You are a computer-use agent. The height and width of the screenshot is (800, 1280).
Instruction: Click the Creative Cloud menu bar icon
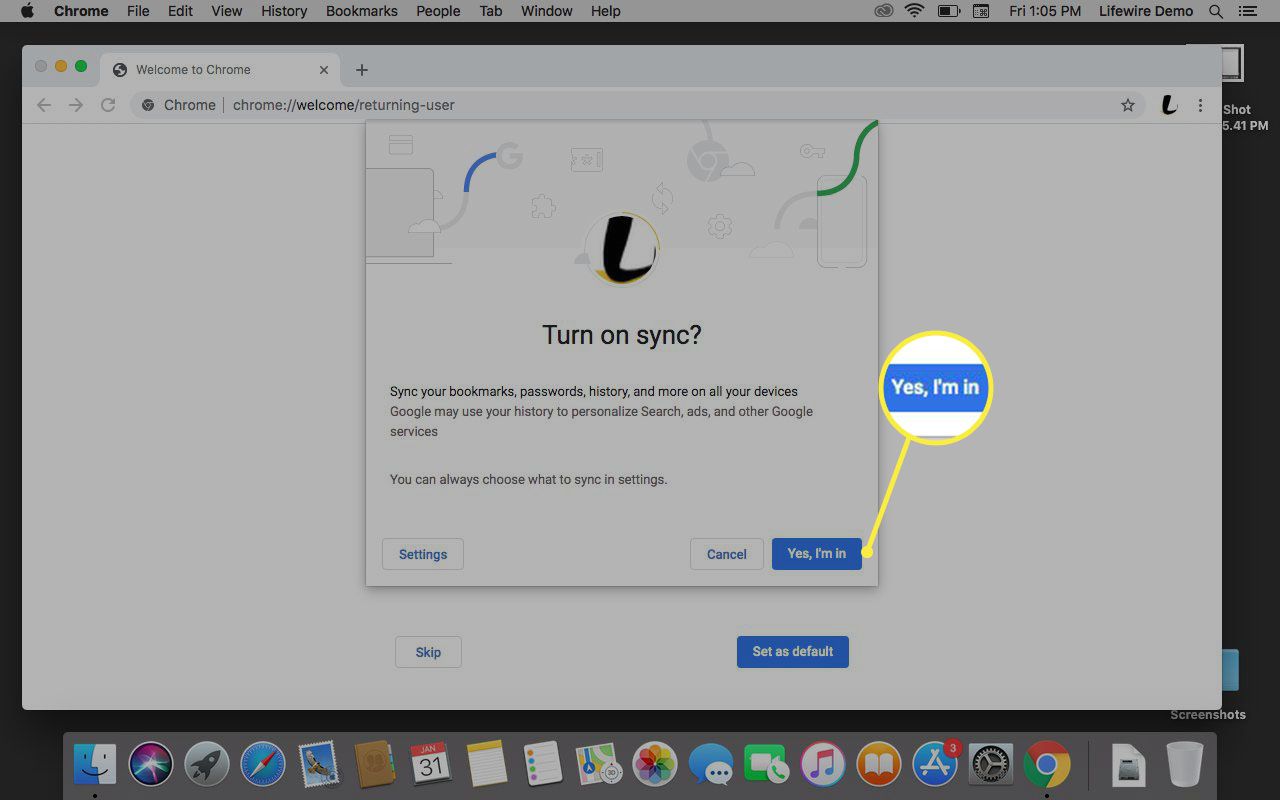[x=883, y=11]
